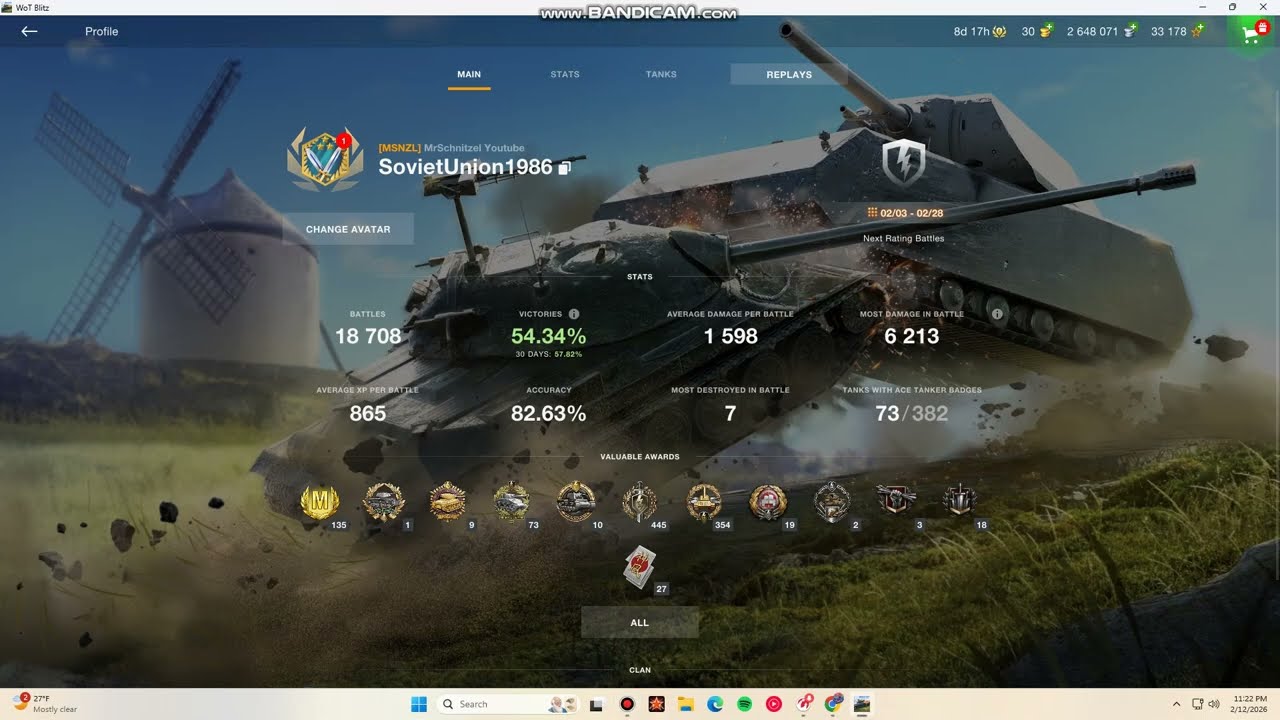The image size is (1280, 720).
Task: Add free XP via the 33 178 star icon
Action: [1195, 31]
